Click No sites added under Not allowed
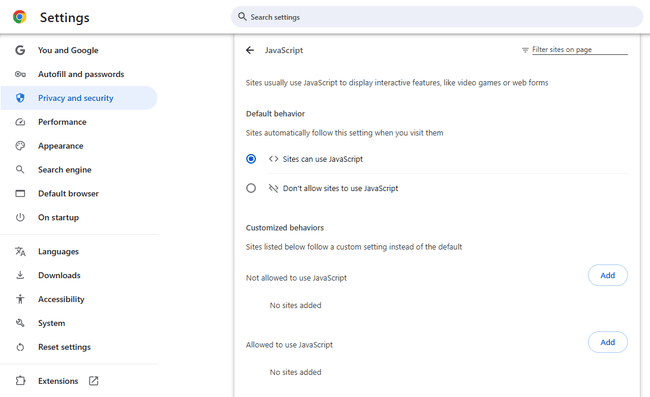Image resolution: width=650 pixels, height=397 pixels. pos(296,305)
